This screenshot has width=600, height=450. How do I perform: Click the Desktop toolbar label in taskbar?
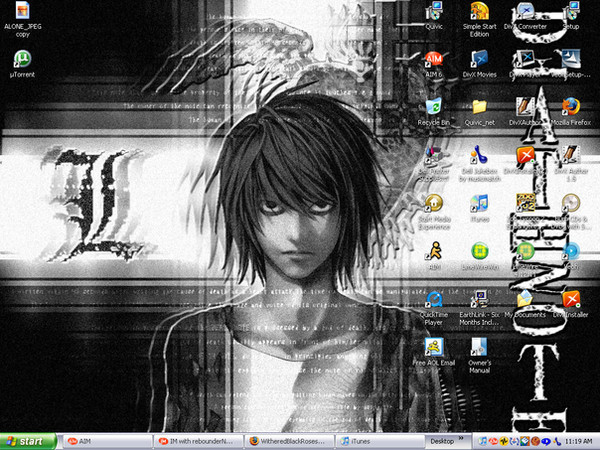pyautogui.click(x=442, y=442)
